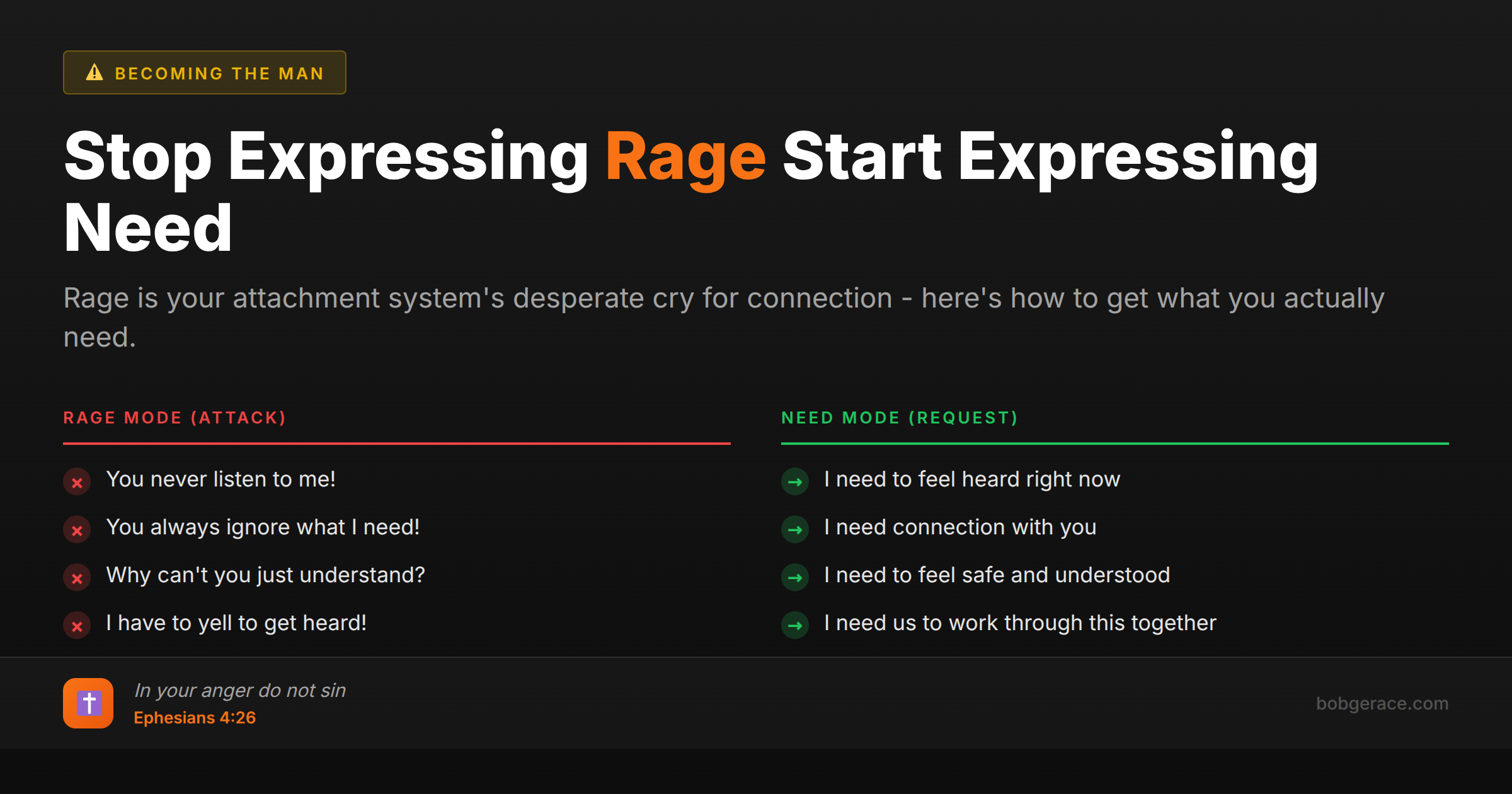Click the italic quote 'In your anger do not sin'
1512x794 pixels.
coord(240,689)
